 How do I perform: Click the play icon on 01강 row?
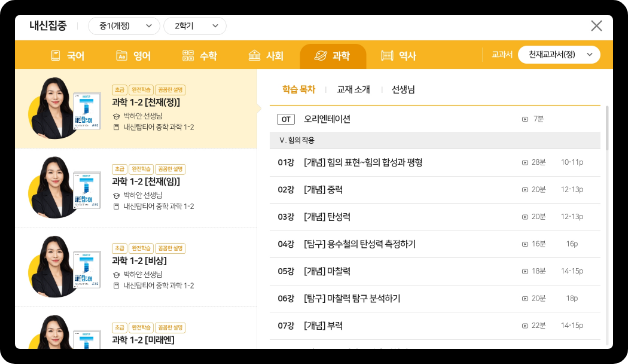525,163
